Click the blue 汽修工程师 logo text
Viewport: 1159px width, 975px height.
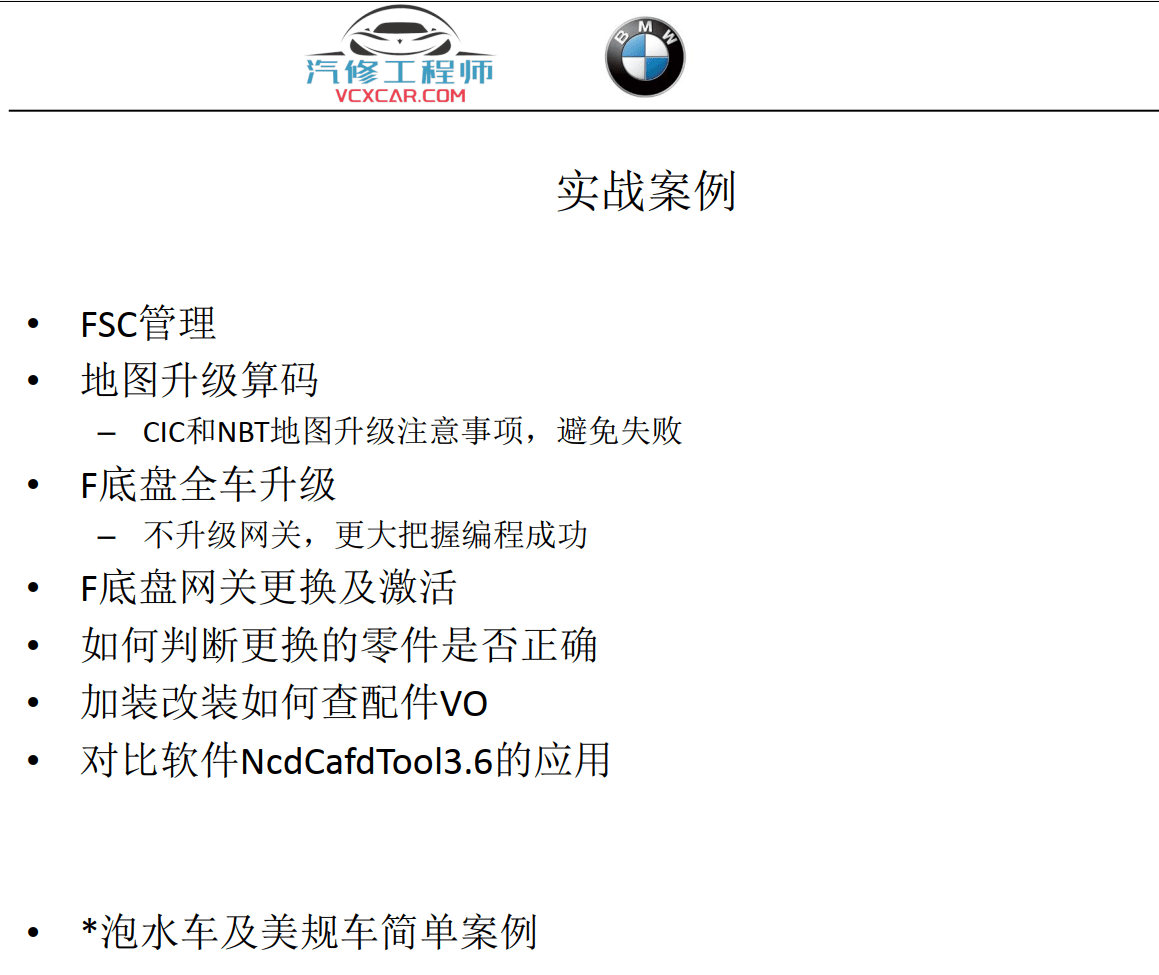pyautogui.click(x=399, y=70)
